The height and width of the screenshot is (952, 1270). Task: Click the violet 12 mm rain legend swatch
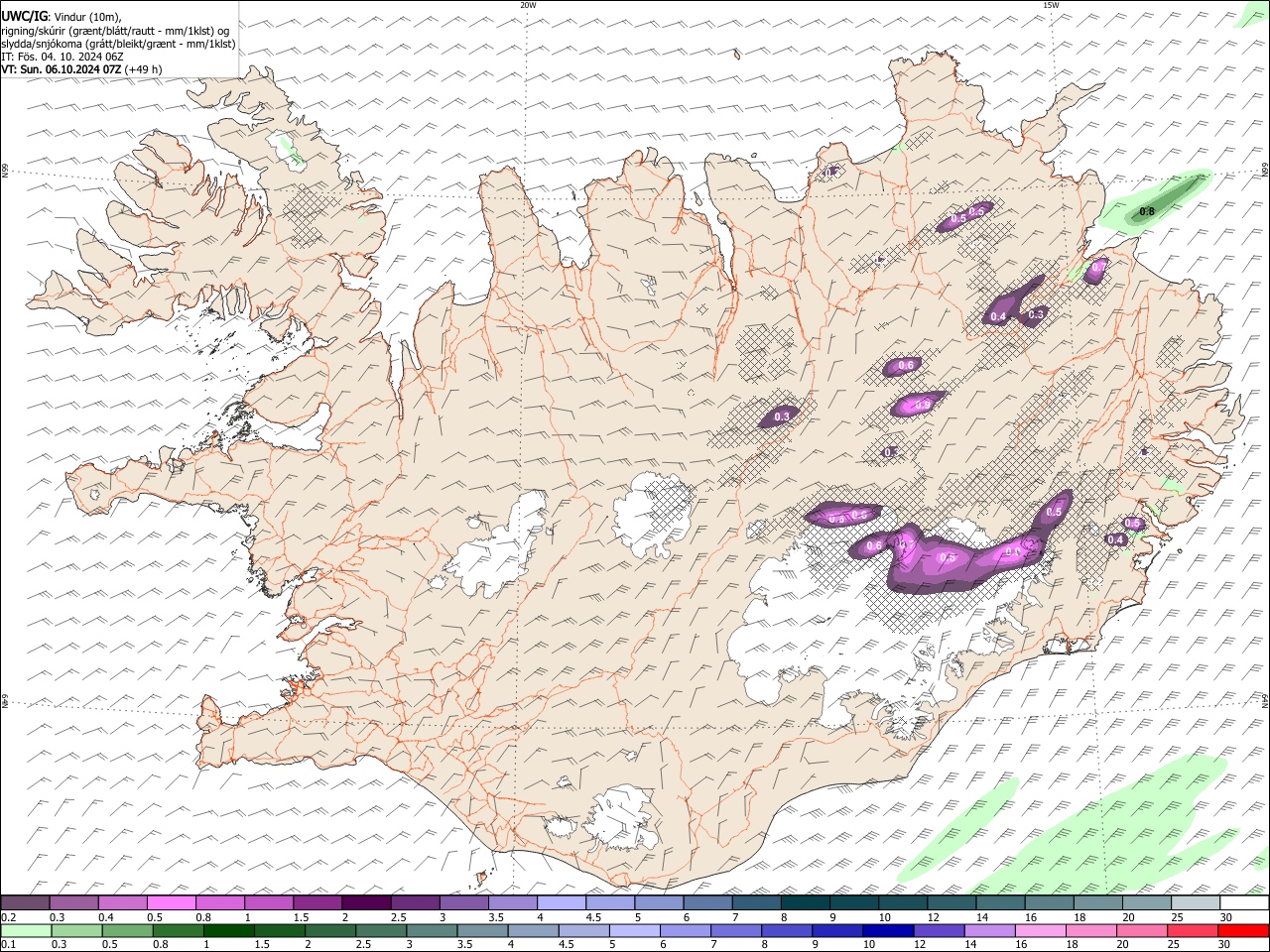(938, 930)
